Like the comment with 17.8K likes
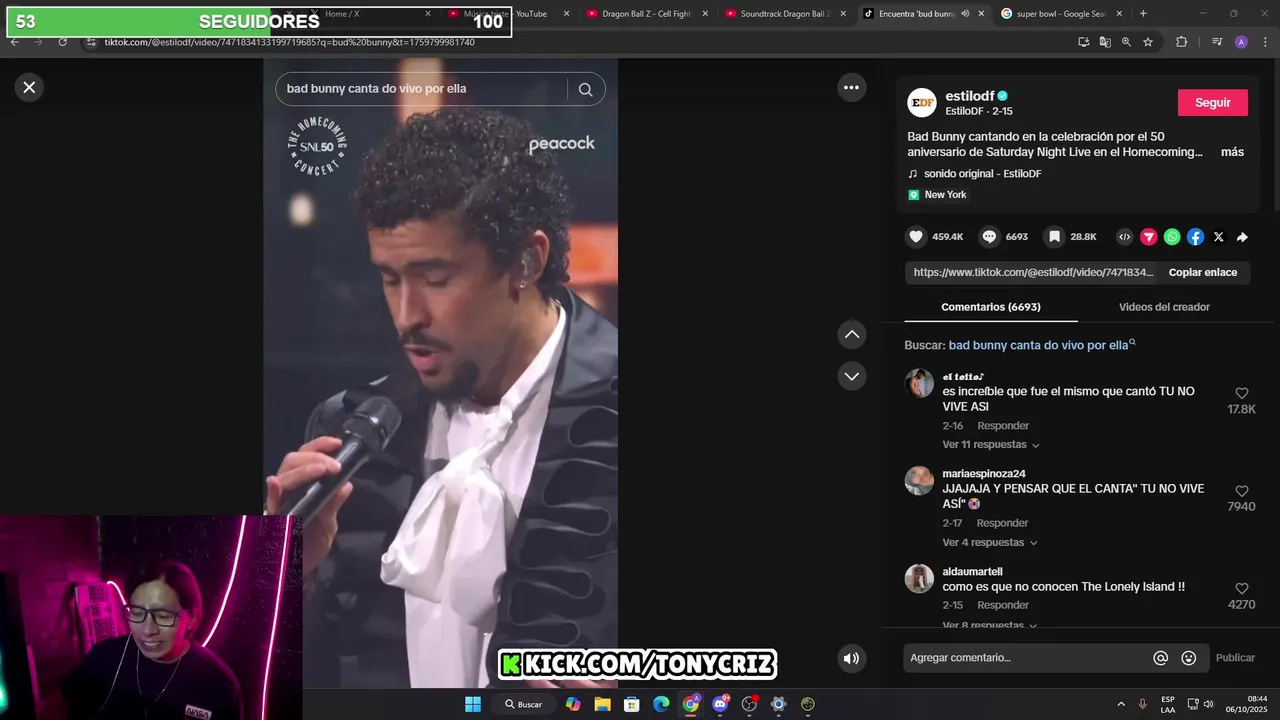Viewport: 1280px width, 720px height. pos(1241,393)
